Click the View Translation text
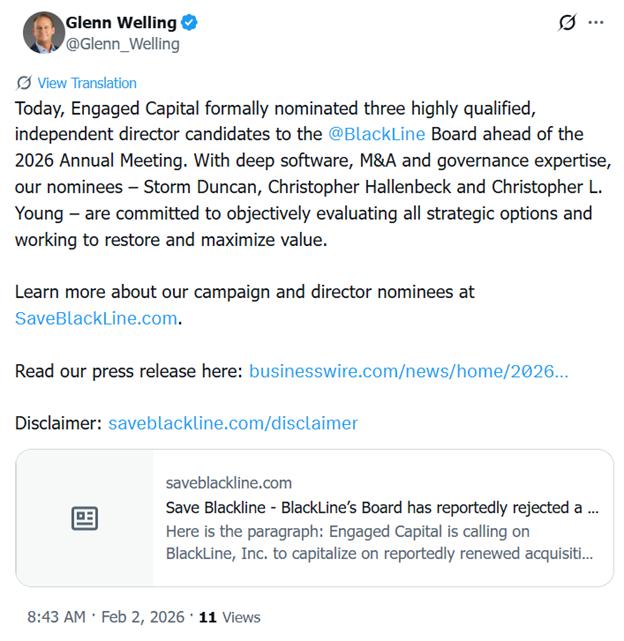 [87, 83]
